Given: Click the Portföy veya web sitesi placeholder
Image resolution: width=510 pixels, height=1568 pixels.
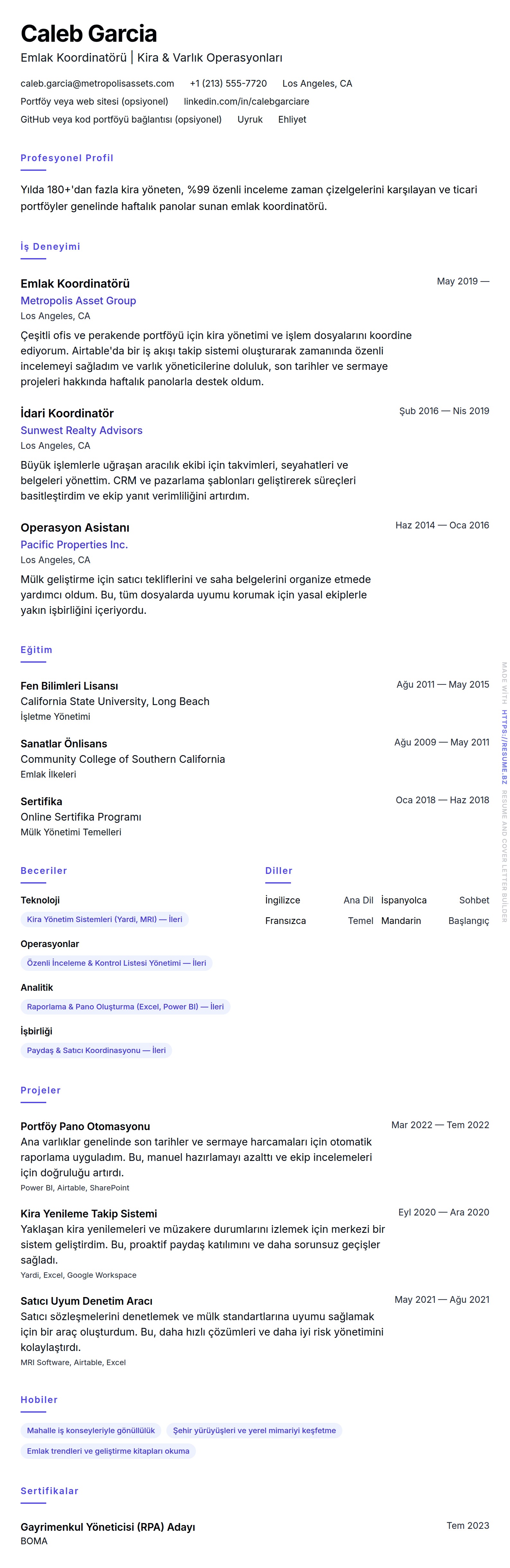Looking at the screenshot, I should pyautogui.click(x=94, y=102).
